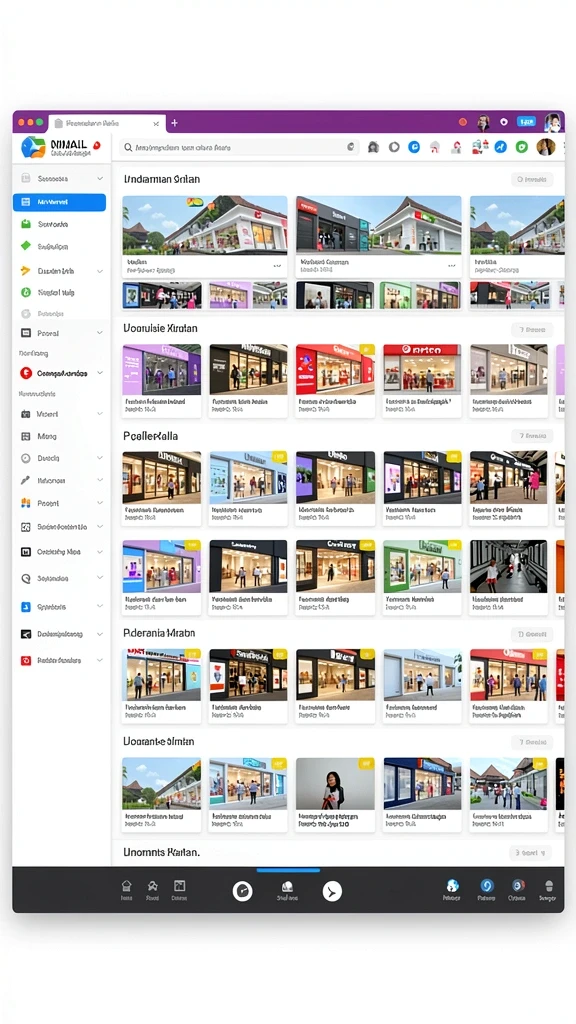Click the blue compass icon in the top toolbar
This screenshot has height=1024, width=576.
(x=500, y=147)
